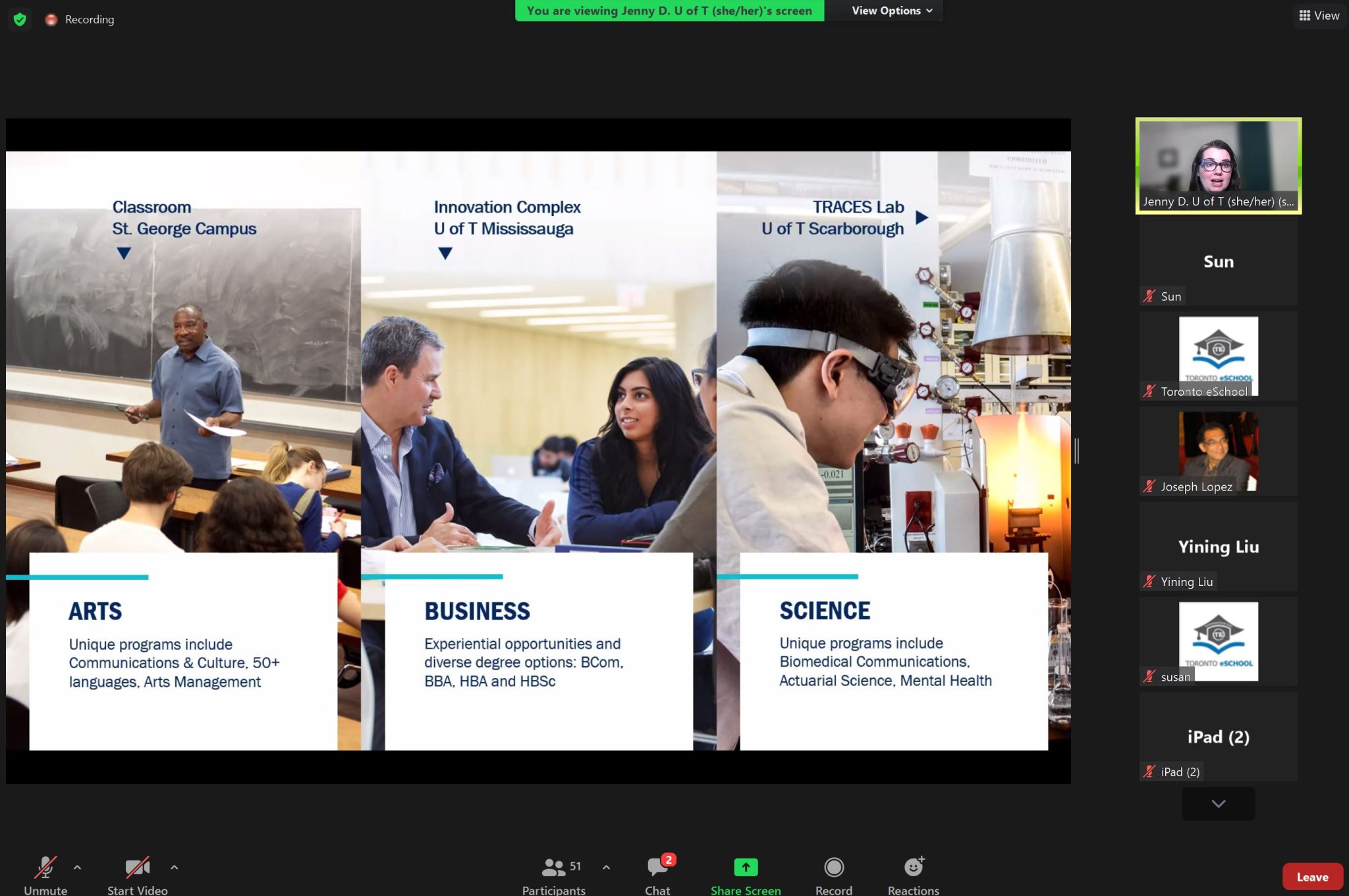
Task: Click the participant count 51
Action: (576, 866)
